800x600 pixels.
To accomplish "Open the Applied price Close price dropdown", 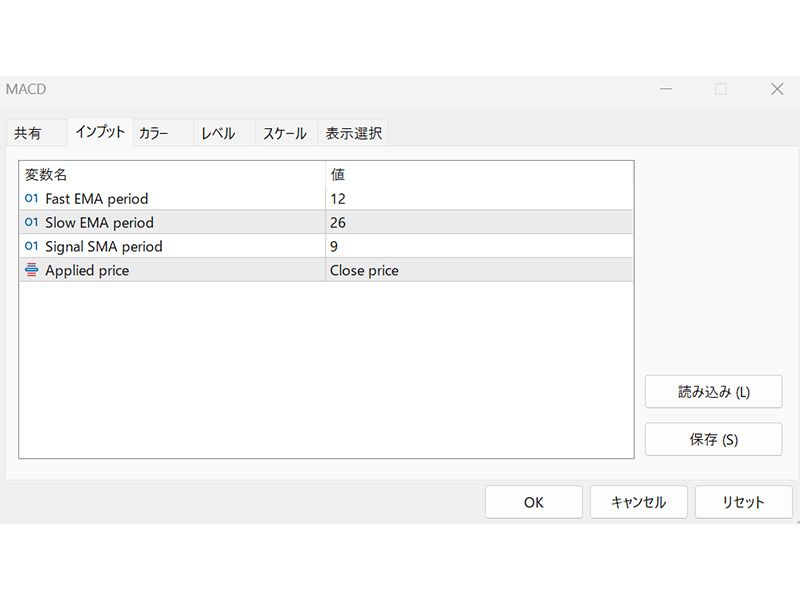I will click(x=479, y=270).
